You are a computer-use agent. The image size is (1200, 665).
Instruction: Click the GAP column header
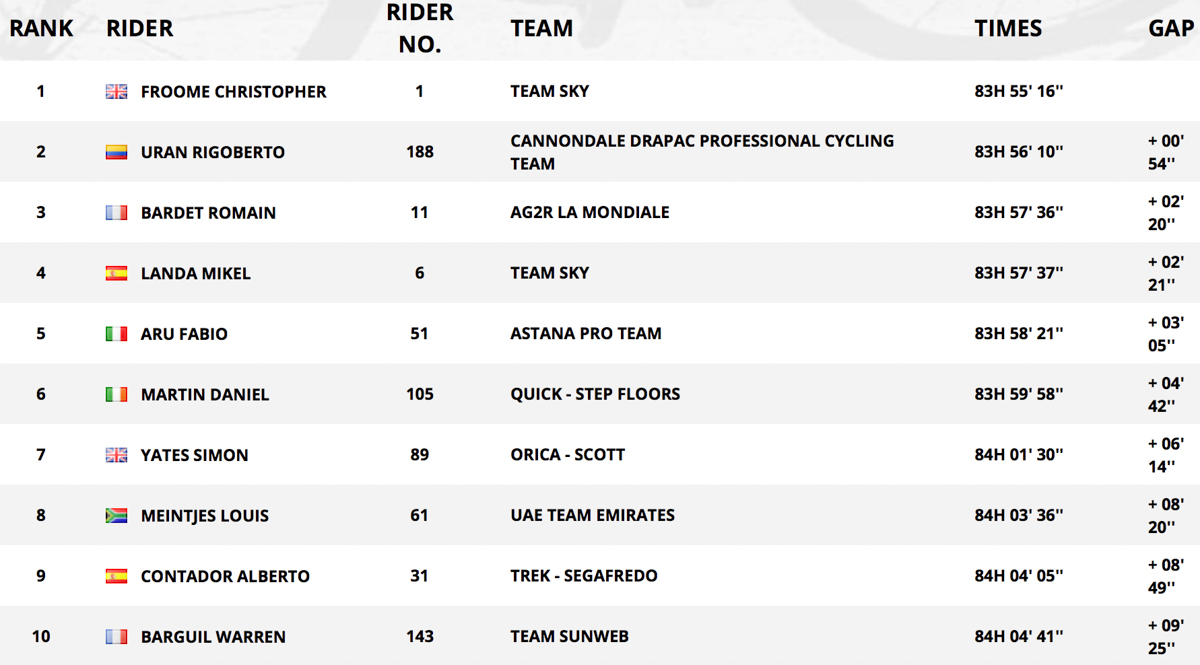[x=1170, y=28]
